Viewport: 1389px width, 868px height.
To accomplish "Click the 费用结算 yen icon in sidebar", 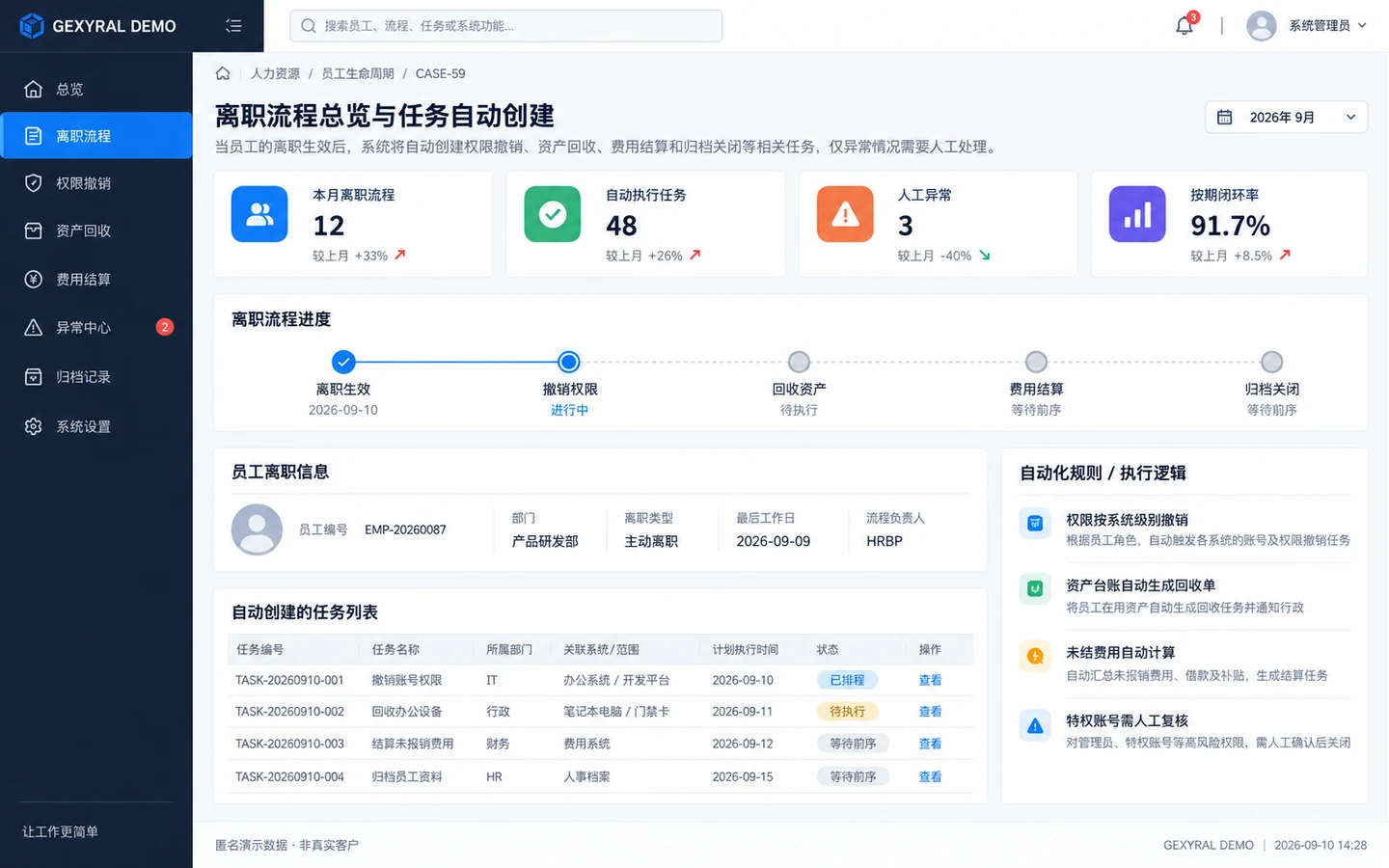I will pos(34,280).
